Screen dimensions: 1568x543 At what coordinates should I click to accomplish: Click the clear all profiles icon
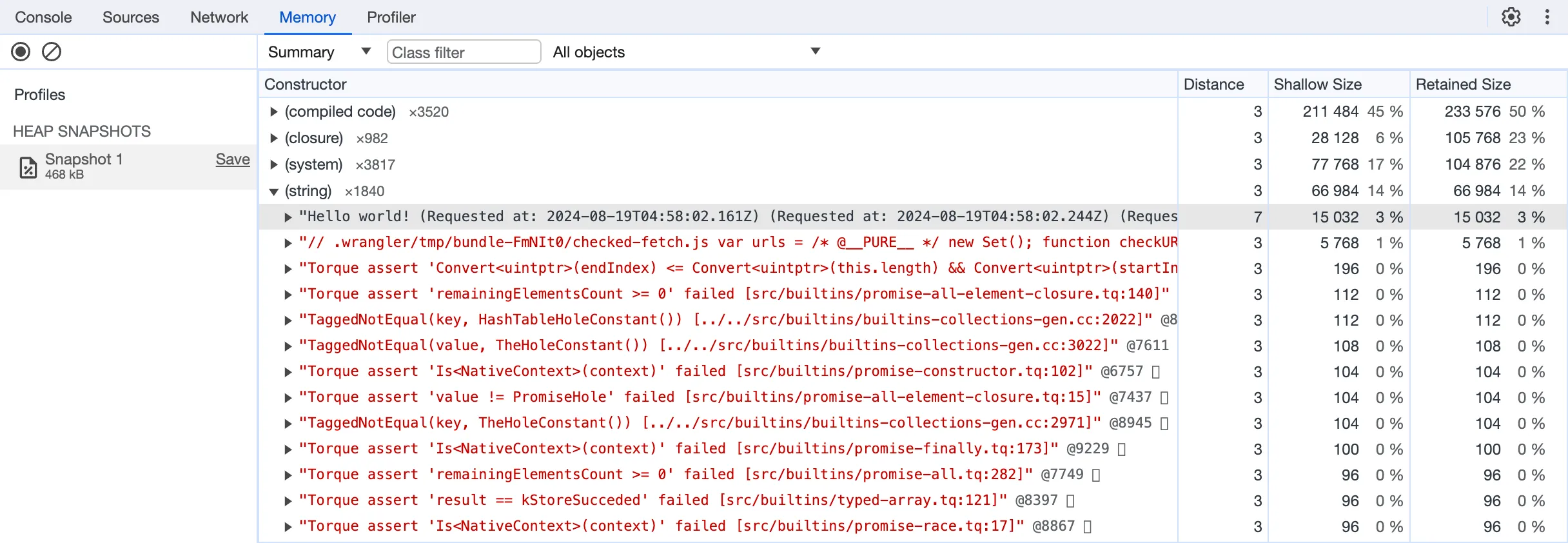pyautogui.click(x=52, y=52)
